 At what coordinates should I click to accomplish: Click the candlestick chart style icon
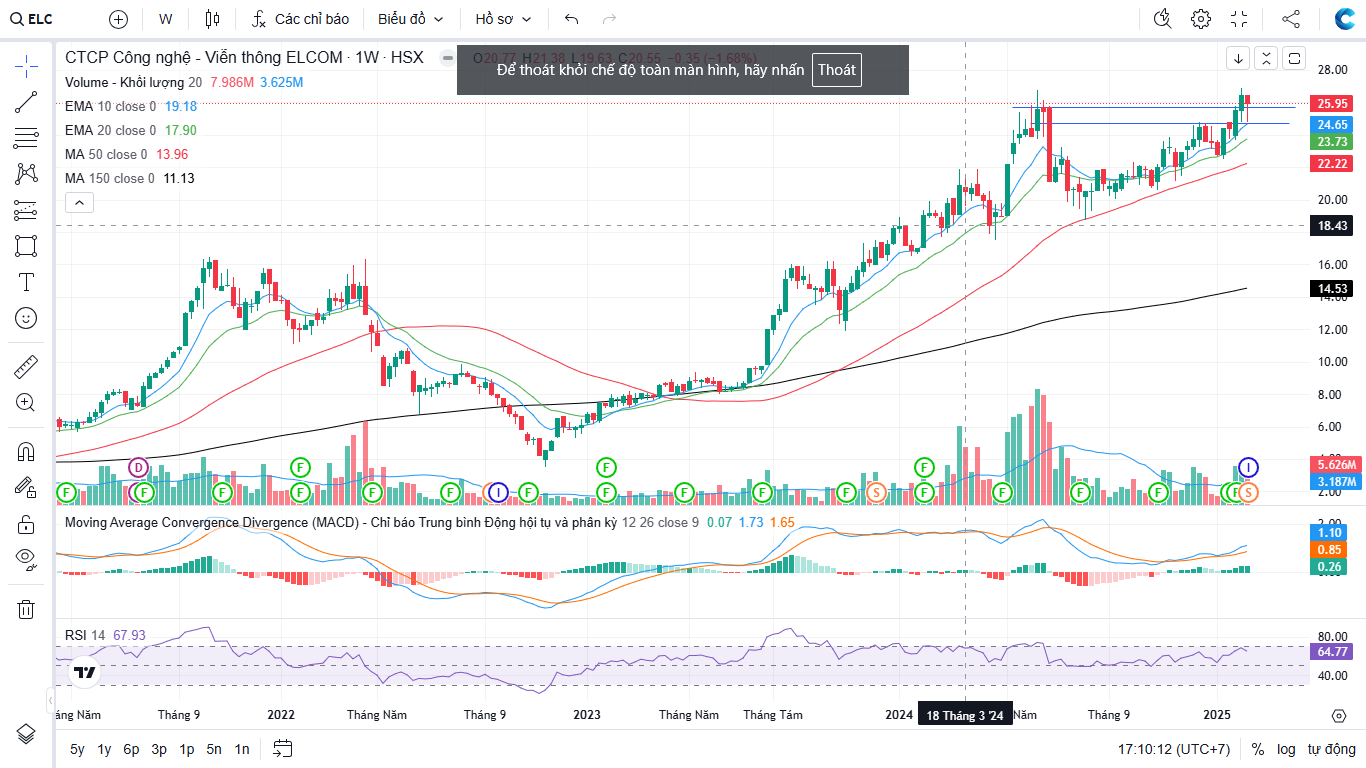211,19
